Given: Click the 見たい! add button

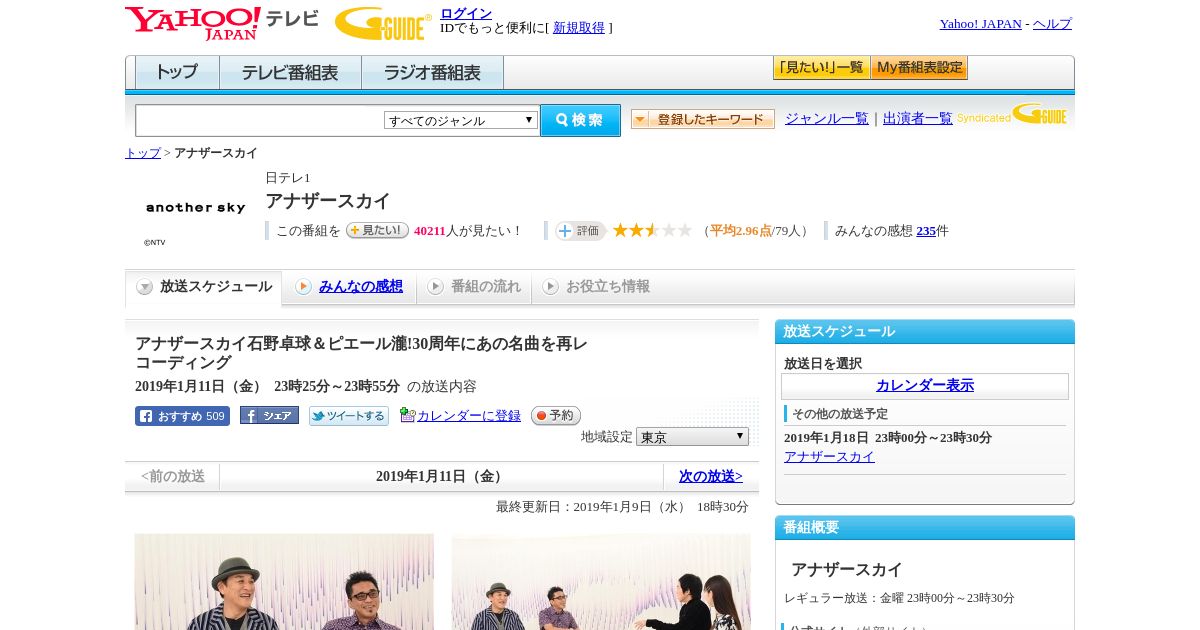Looking at the screenshot, I should tap(377, 230).
